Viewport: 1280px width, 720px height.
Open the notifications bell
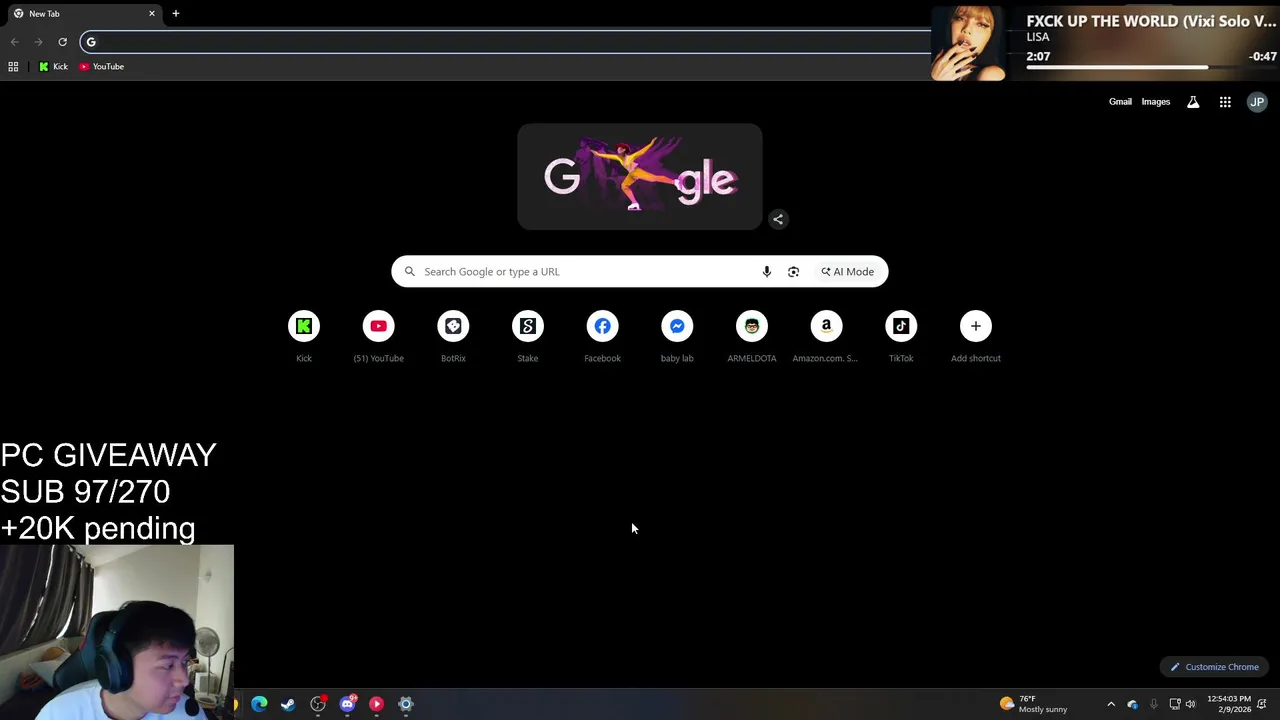point(1263,704)
